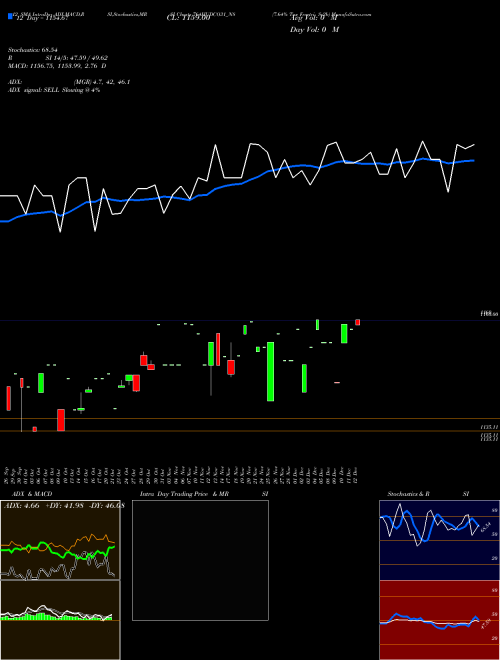Click the '-DY: 46.68' value

(105, 506)
